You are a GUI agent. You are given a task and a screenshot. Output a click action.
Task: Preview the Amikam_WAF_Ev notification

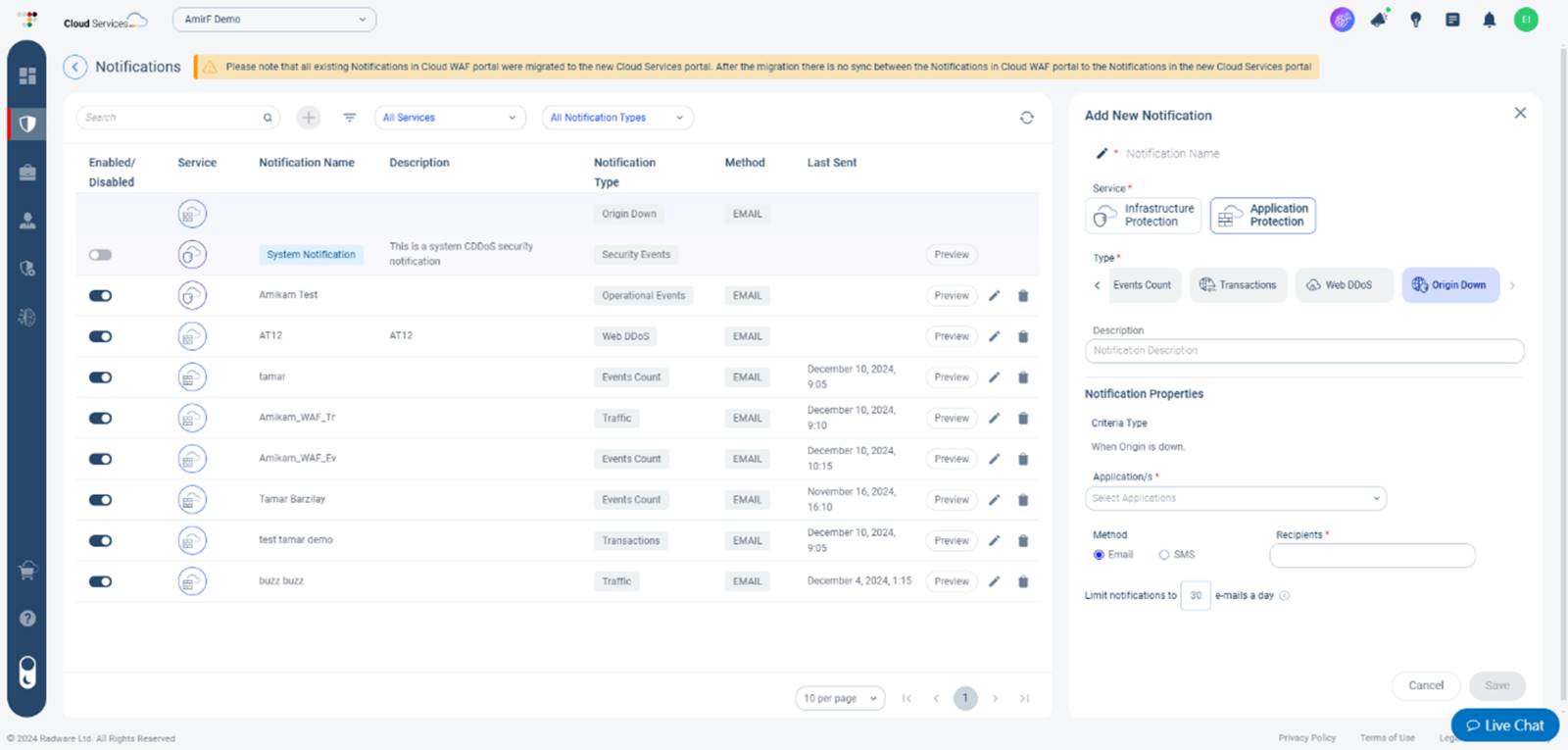coord(952,459)
